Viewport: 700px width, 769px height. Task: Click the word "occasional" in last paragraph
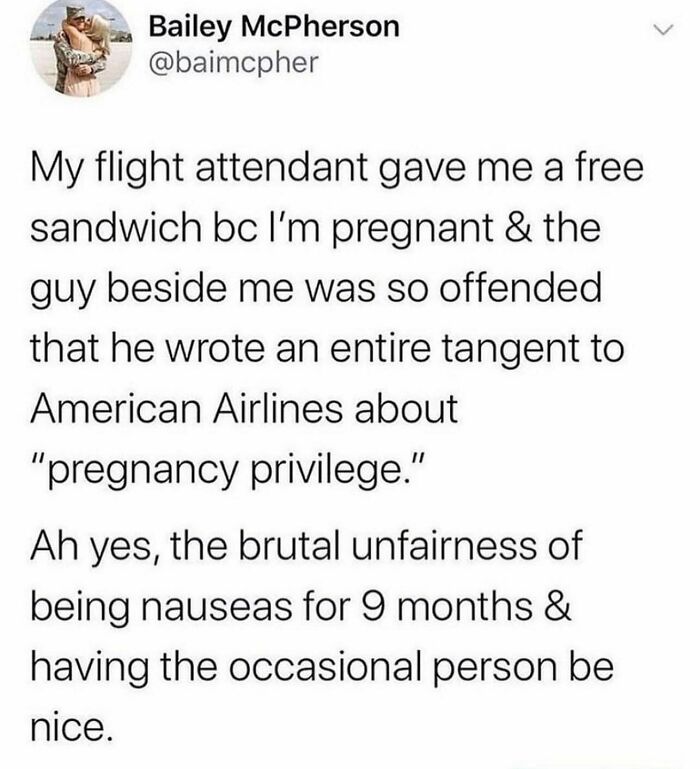click(326, 666)
